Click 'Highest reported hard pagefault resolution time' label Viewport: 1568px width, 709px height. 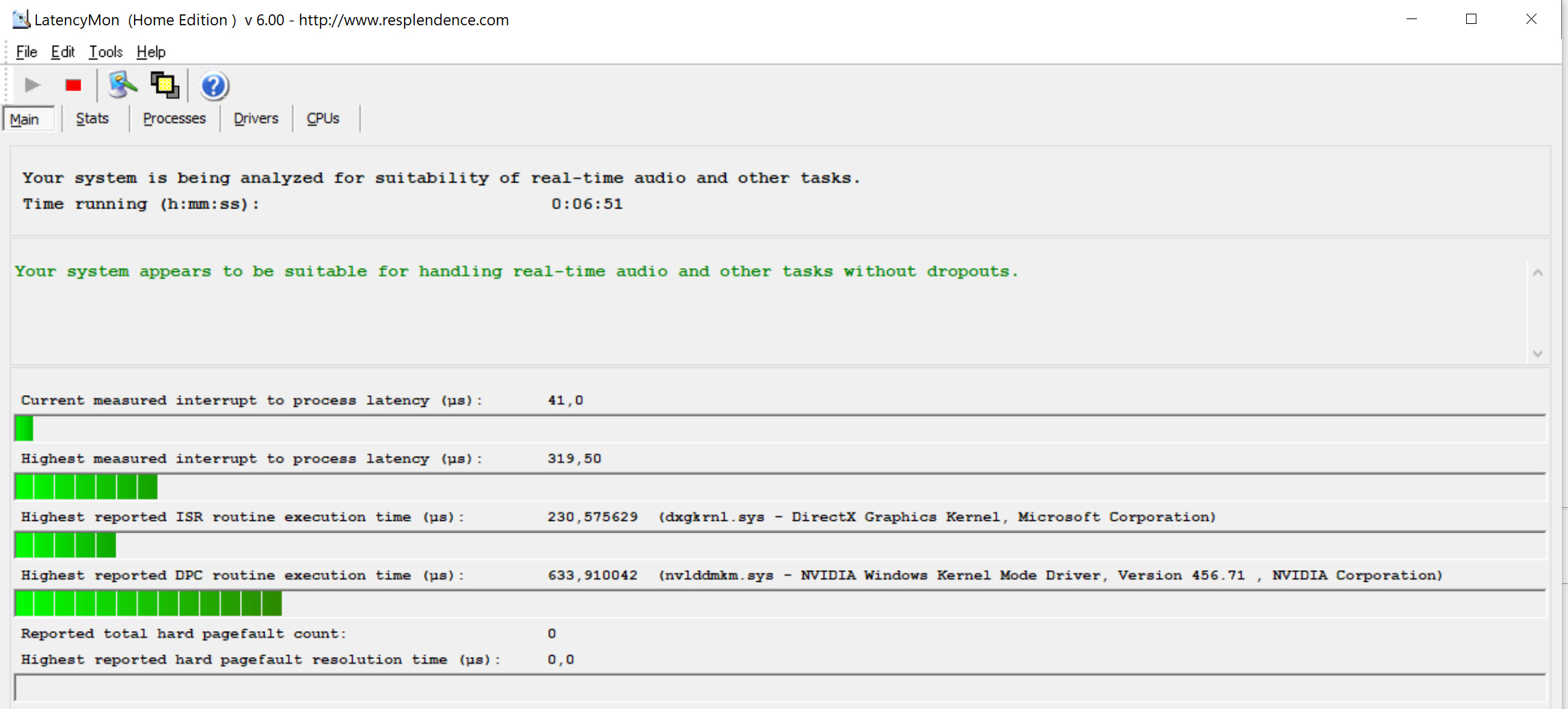click(261, 659)
